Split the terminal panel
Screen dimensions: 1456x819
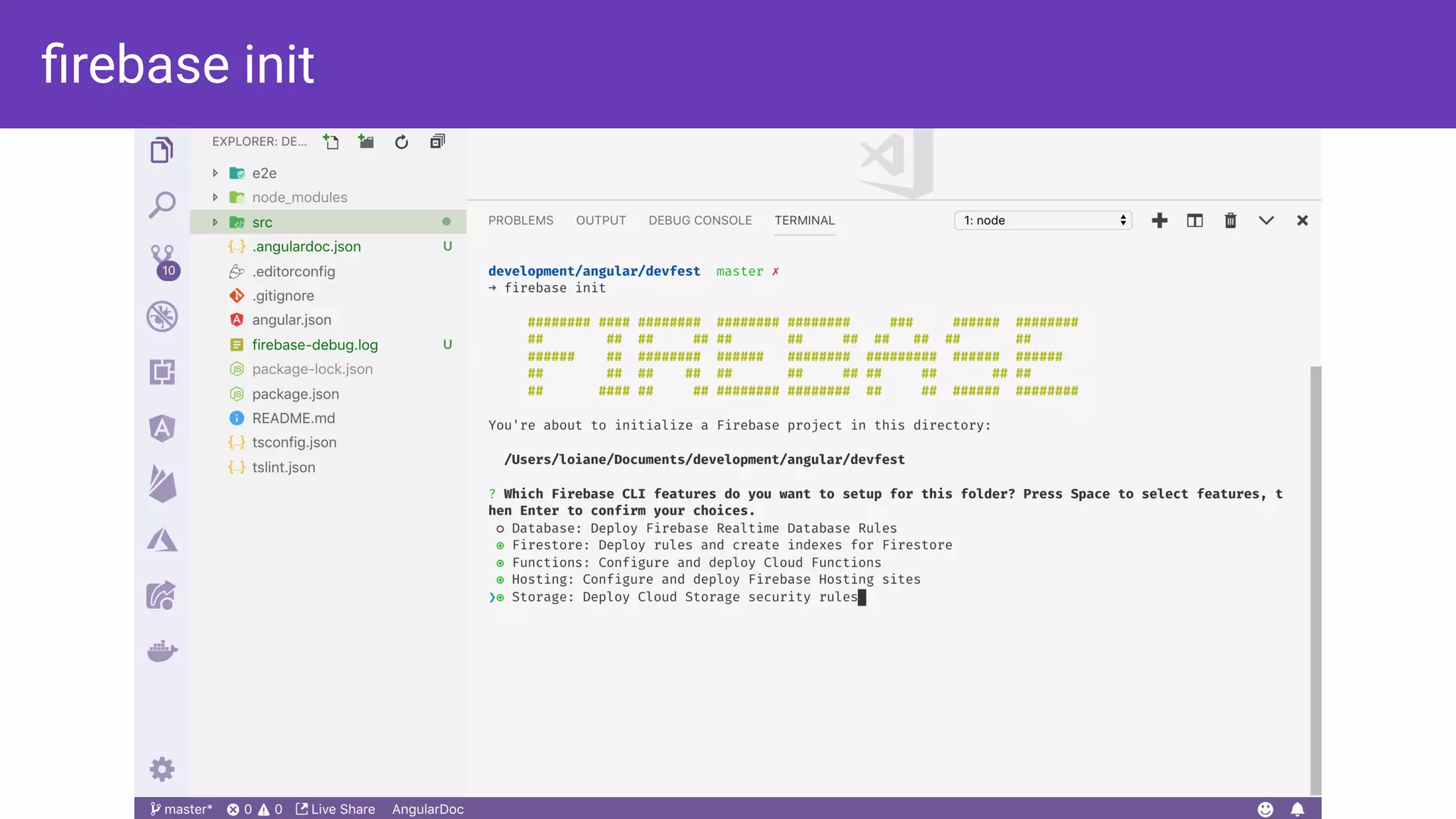(1194, 220)
